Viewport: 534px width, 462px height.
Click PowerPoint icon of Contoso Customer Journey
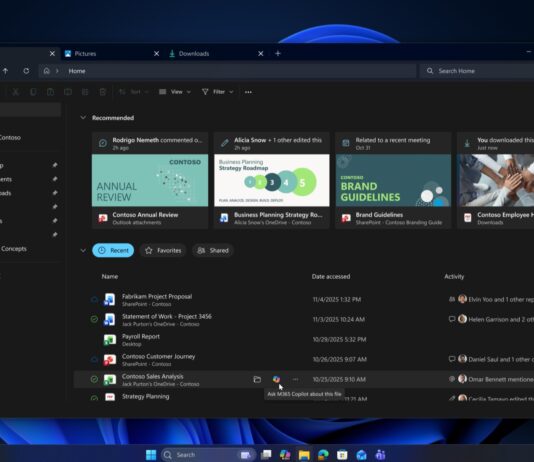point(109,360)
